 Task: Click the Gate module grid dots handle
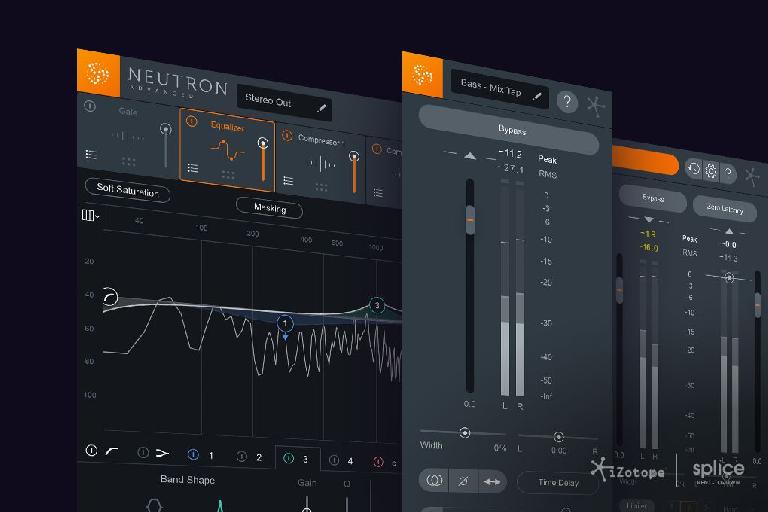(x=129, y=161)
